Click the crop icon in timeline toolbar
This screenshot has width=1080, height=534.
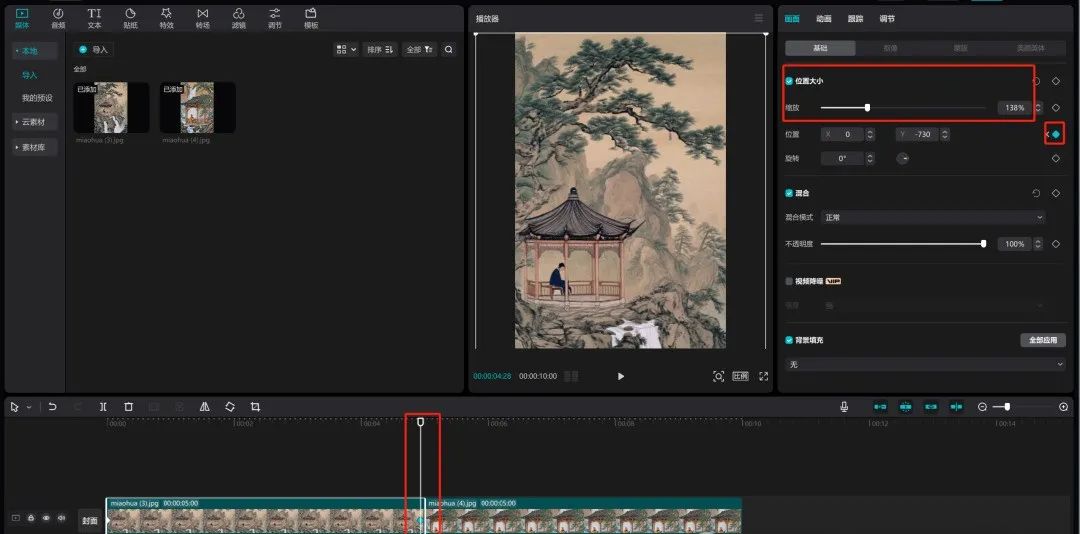(255, 407)
